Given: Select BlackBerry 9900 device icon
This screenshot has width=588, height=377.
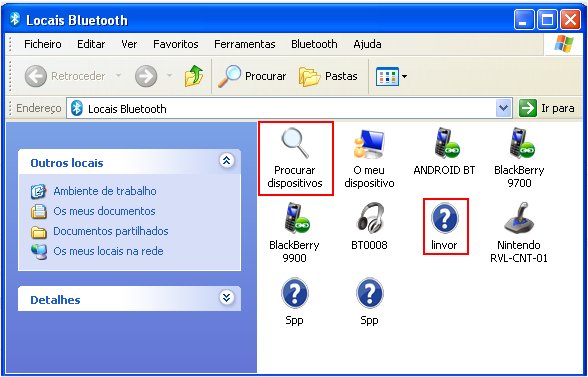Looking at the screenshot, I should pyautogui.click(x=297, y=218).
